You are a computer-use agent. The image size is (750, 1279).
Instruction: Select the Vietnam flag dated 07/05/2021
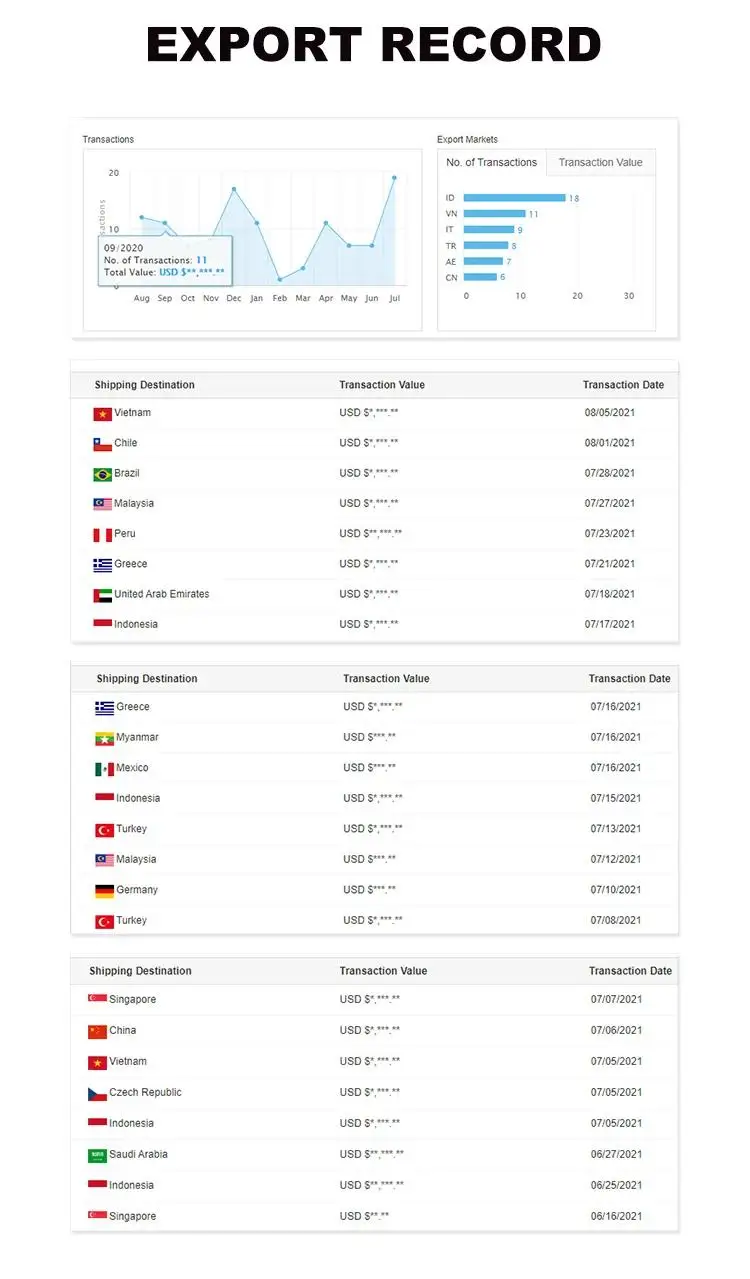coord(97,1062)
